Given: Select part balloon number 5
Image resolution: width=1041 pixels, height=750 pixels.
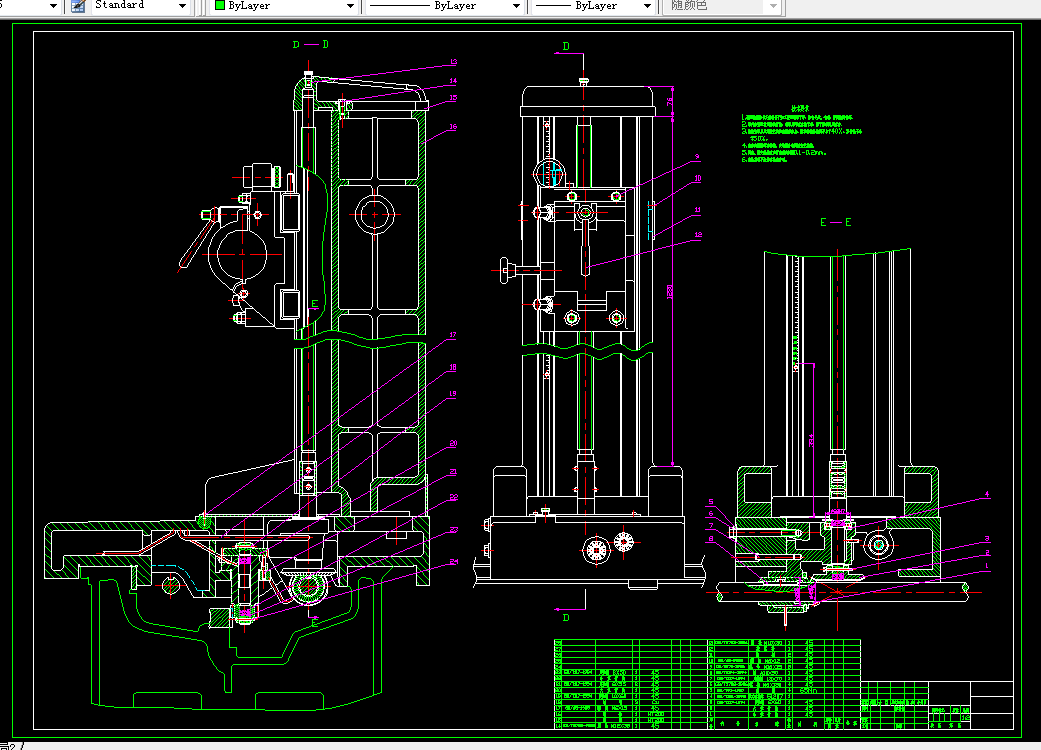Looking at the screenshot, I should (x=711, y=502).
